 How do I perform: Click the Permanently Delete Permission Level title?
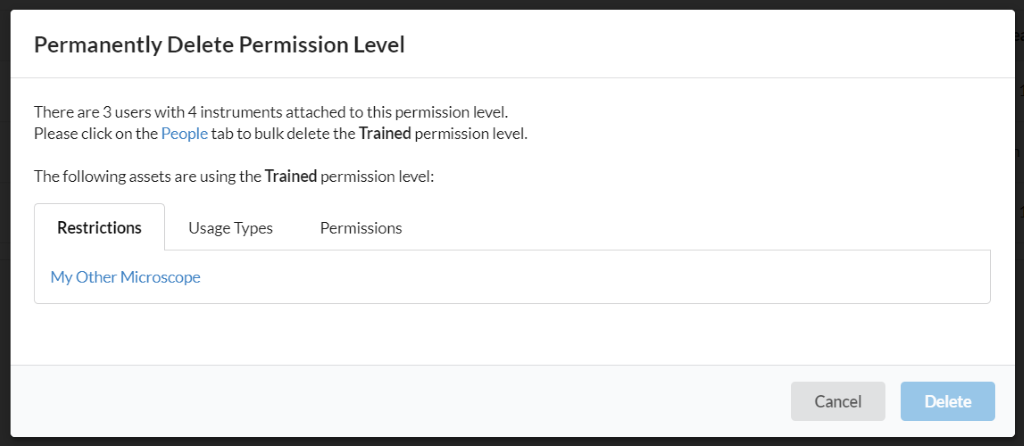click(219, 44)
